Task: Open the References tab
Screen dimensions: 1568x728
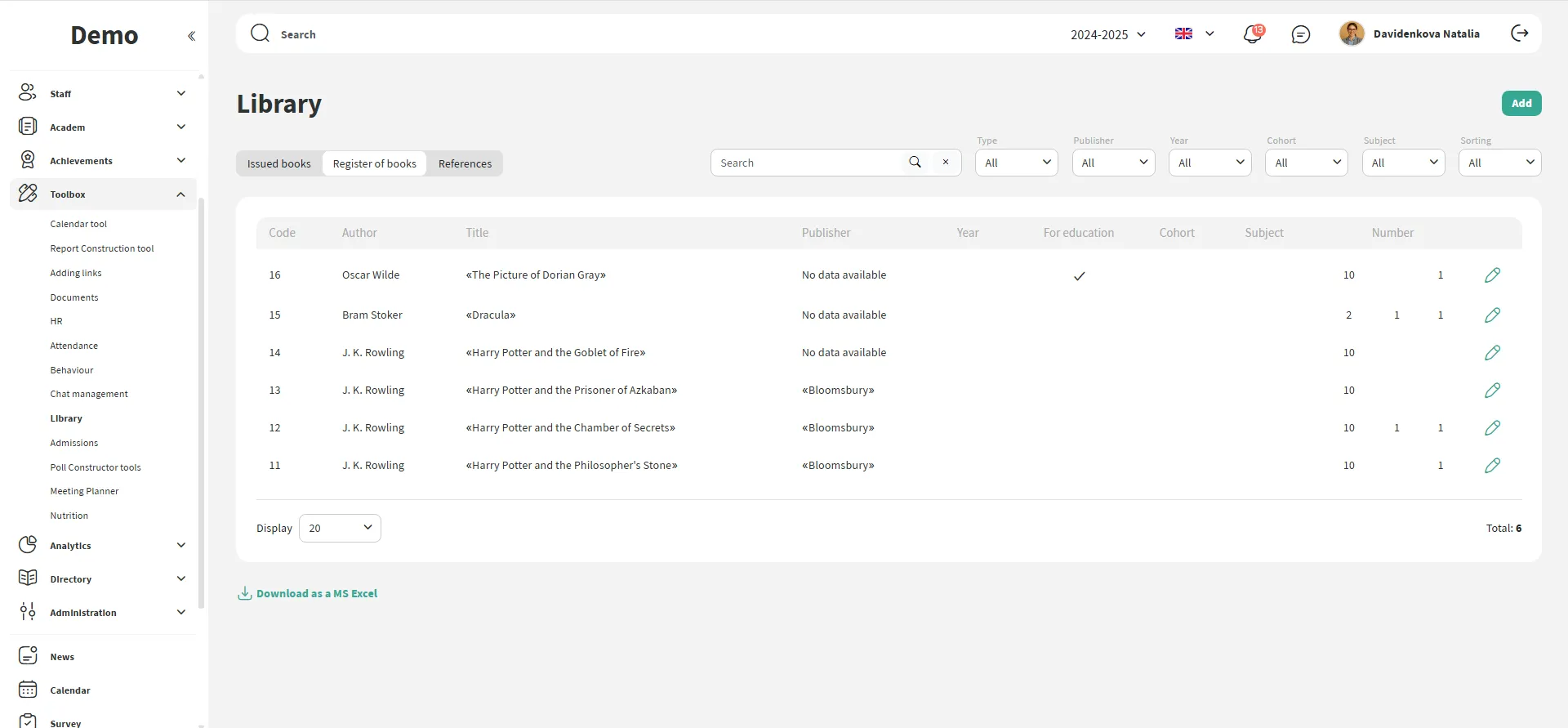Action: click(465, 163)
